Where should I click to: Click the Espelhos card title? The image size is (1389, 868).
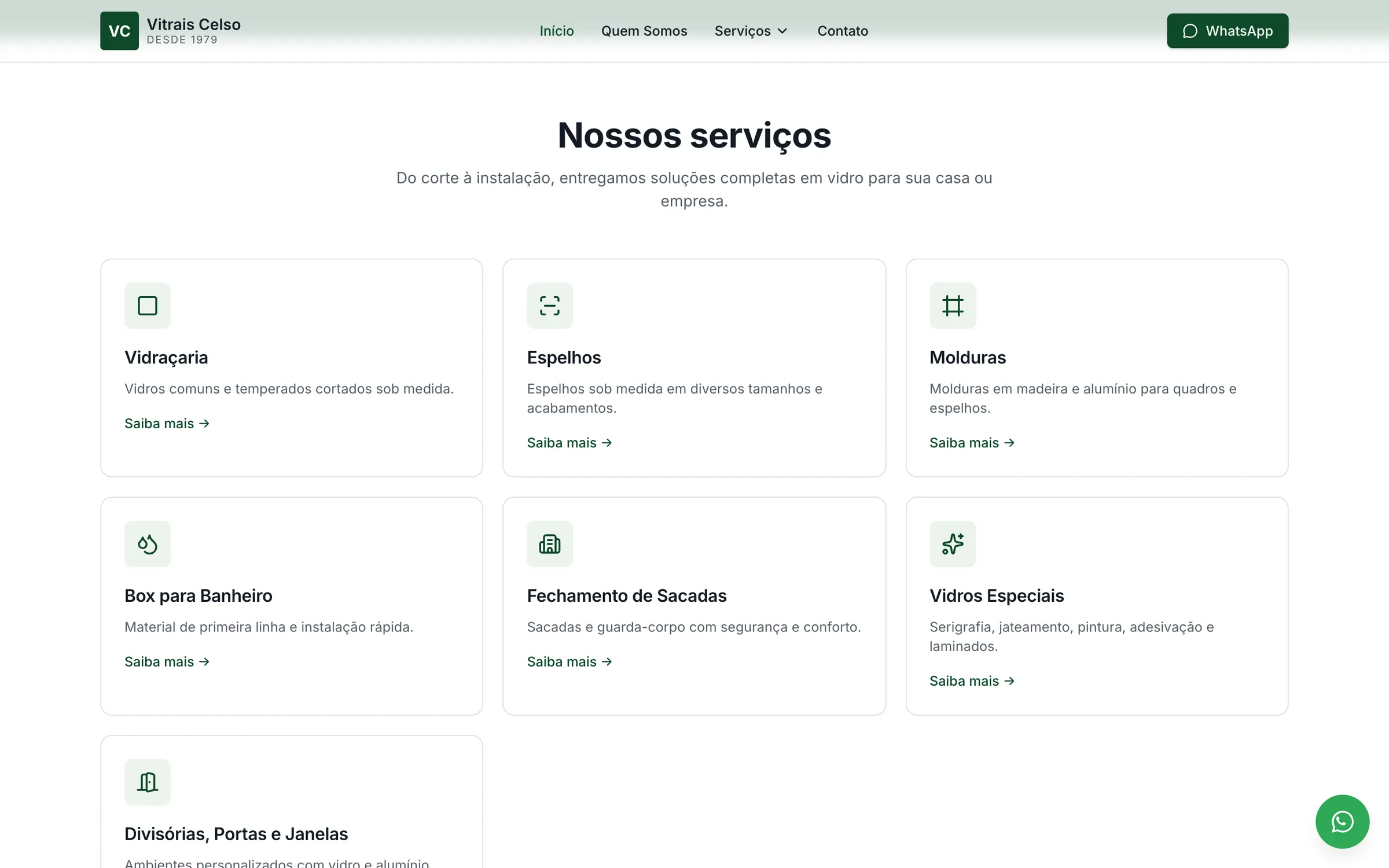coord(564,358)
